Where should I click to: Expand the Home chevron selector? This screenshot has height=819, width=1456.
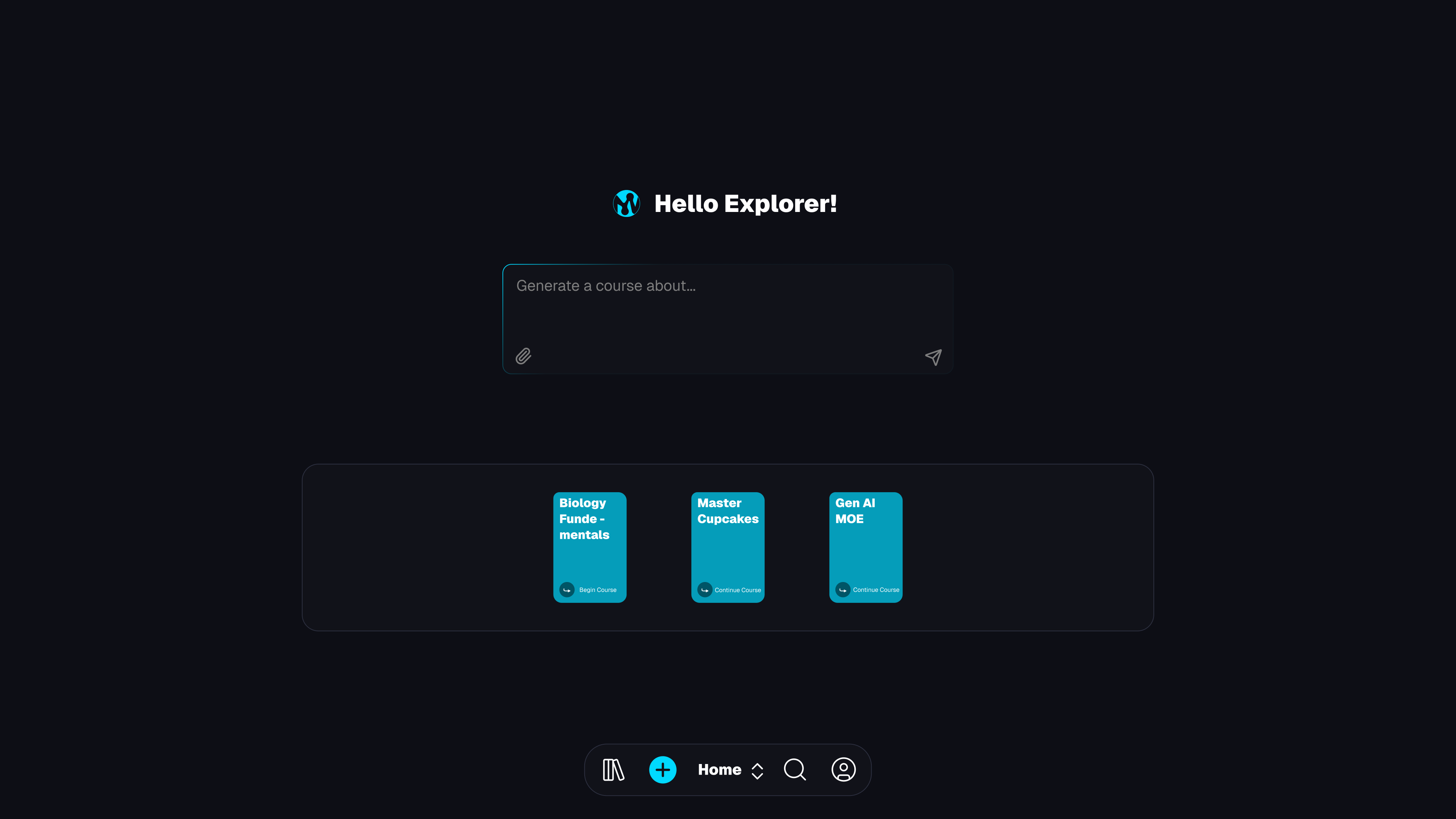click(758, 771)
